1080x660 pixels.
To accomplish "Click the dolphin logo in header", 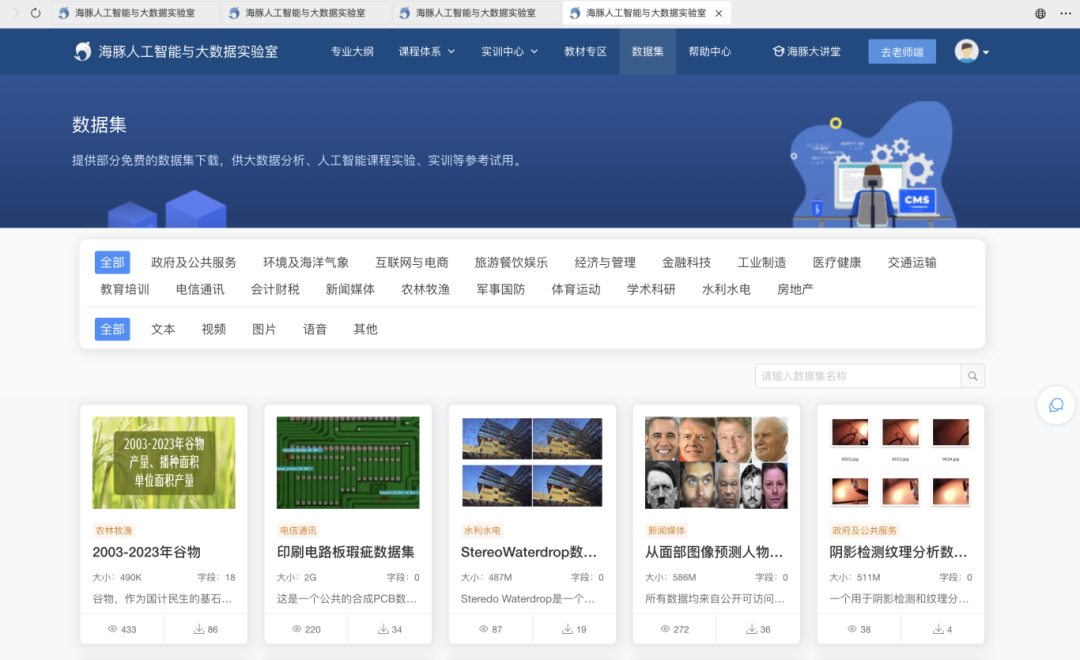I will tap(83, 51).
